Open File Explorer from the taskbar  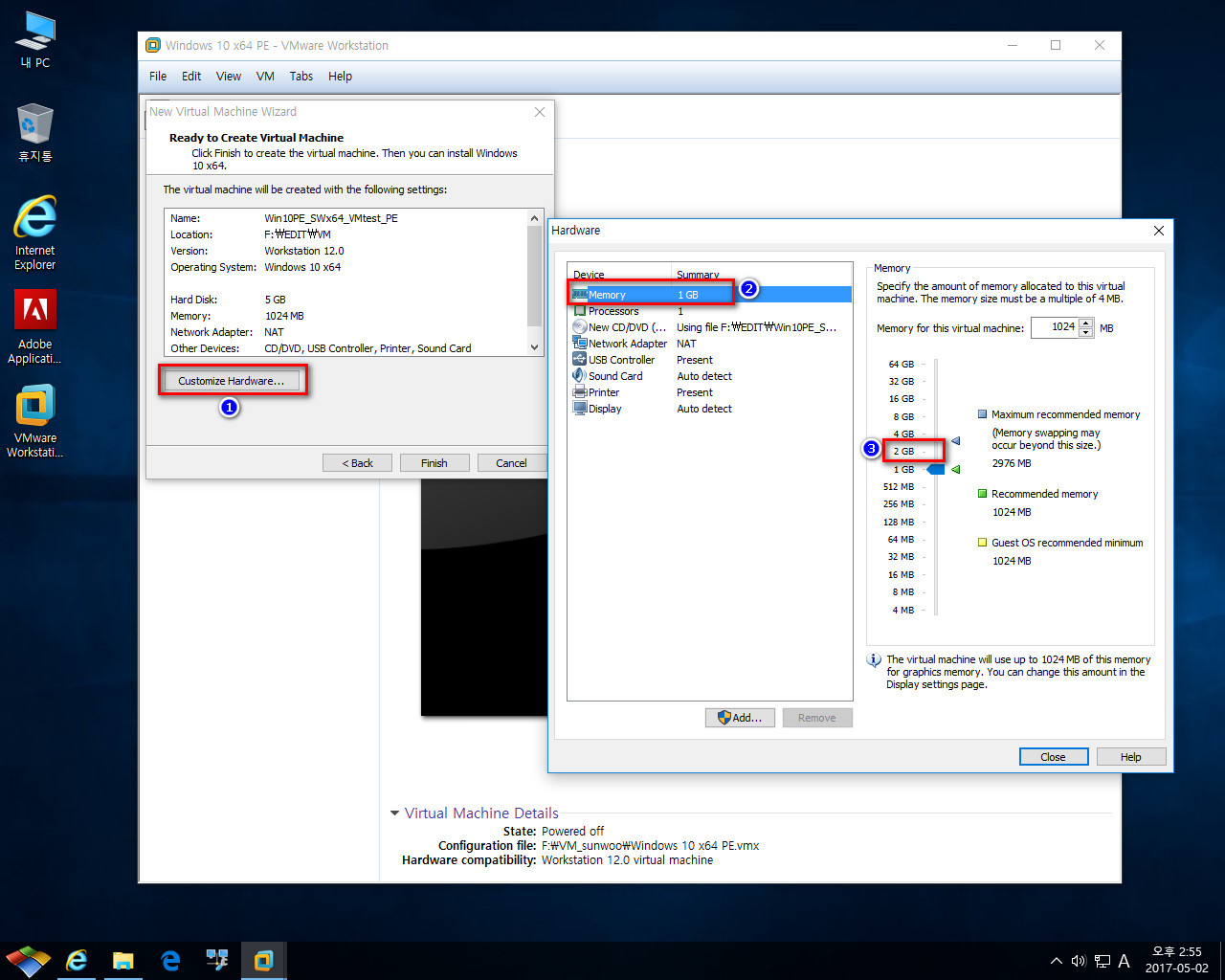(123, 961)
